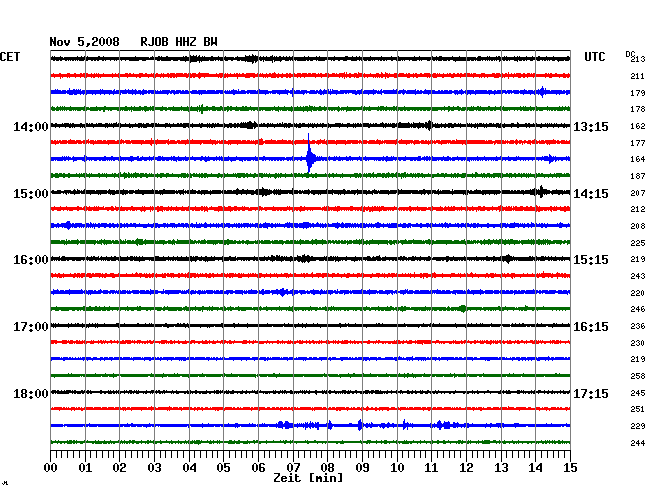650x494 pixels.
Task: Click the green burst near minute 12 above the 16:15 UTC trace
Action: coord(462,308)
